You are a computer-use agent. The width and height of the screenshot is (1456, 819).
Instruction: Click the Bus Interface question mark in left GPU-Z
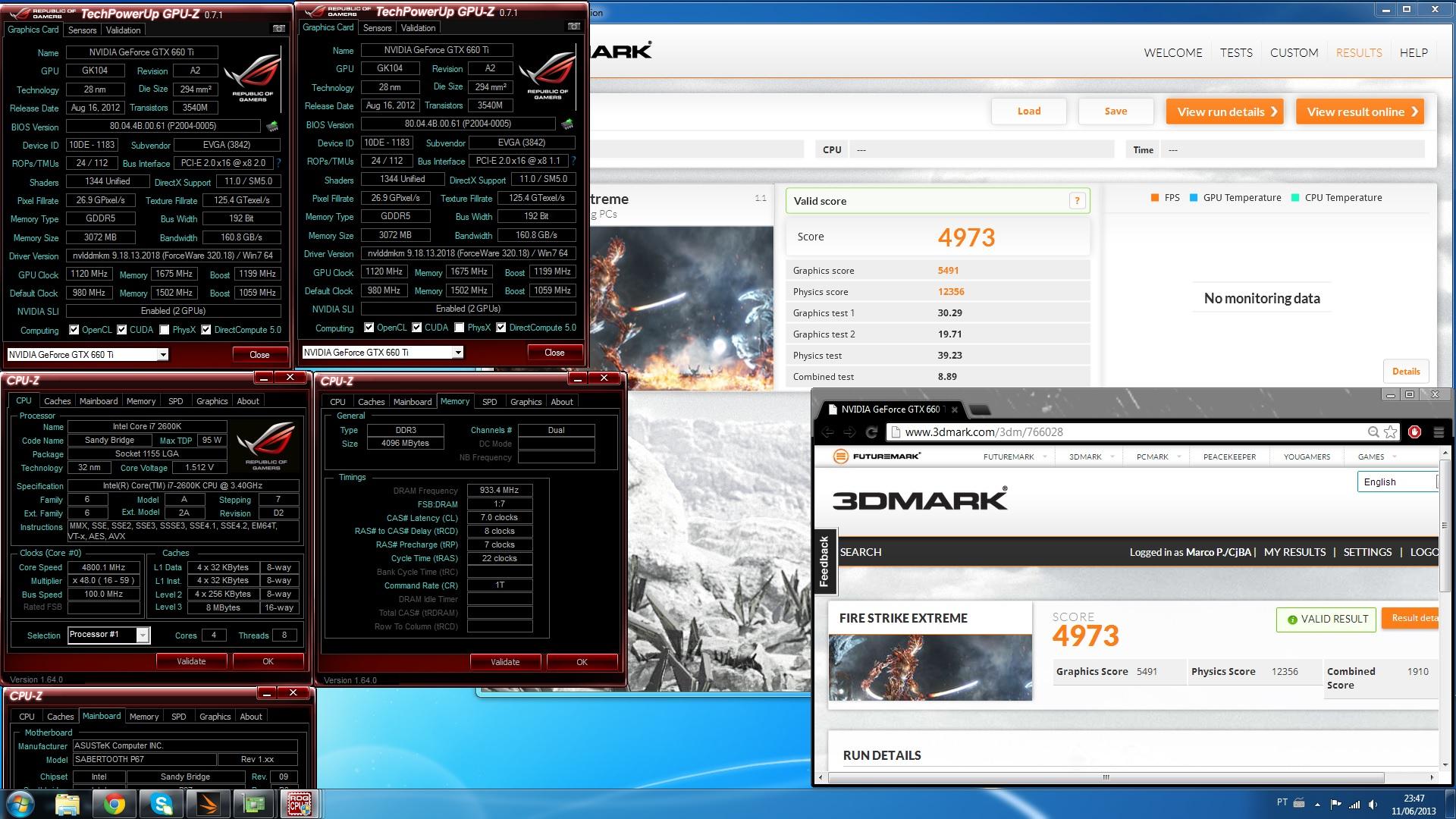[x=278, y=163]
